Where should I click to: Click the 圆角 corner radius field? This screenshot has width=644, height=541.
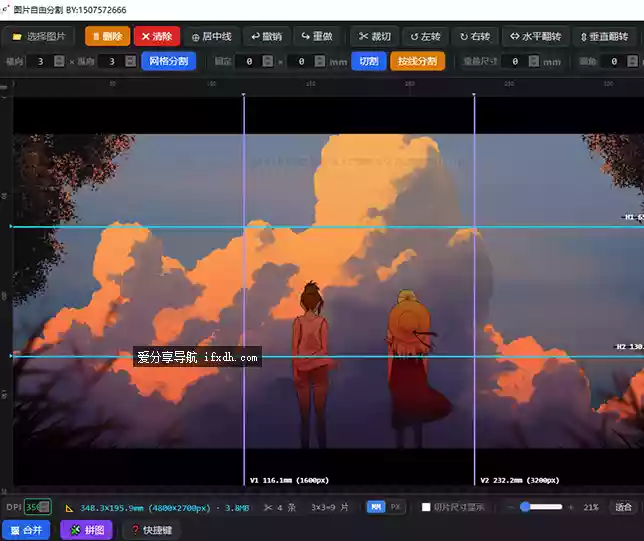(x=614, y=62)
